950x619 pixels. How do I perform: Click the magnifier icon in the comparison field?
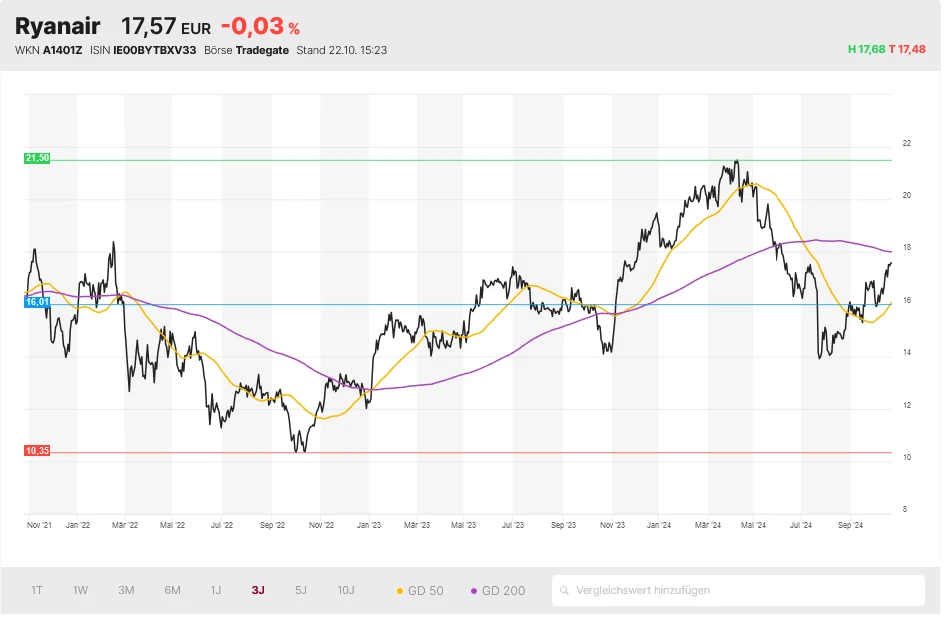[x=565, y=590]
